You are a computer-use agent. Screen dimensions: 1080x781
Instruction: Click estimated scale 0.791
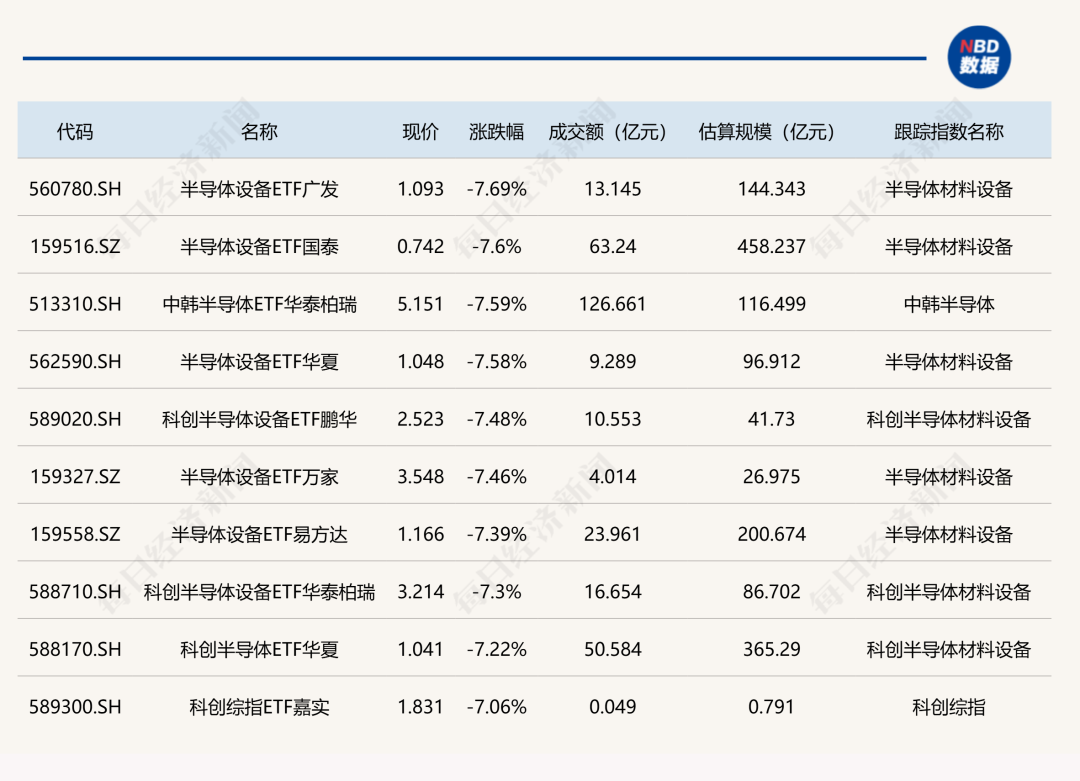coord(771,707)
